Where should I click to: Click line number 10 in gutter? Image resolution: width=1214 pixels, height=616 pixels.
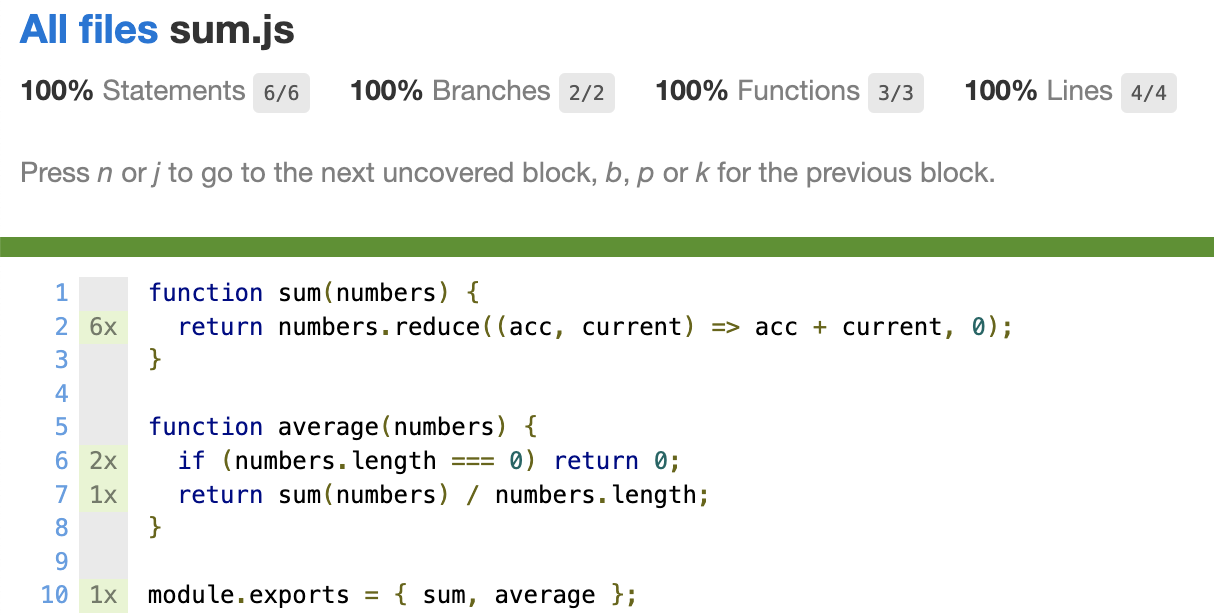click(55, 596)
